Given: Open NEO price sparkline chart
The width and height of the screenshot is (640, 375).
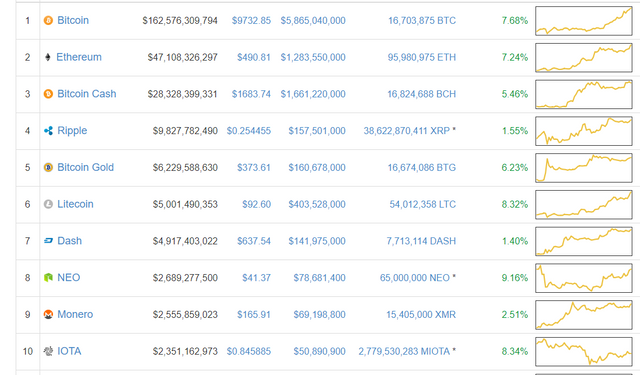Looking at the screenshot, I should click(x=584, y=278).
